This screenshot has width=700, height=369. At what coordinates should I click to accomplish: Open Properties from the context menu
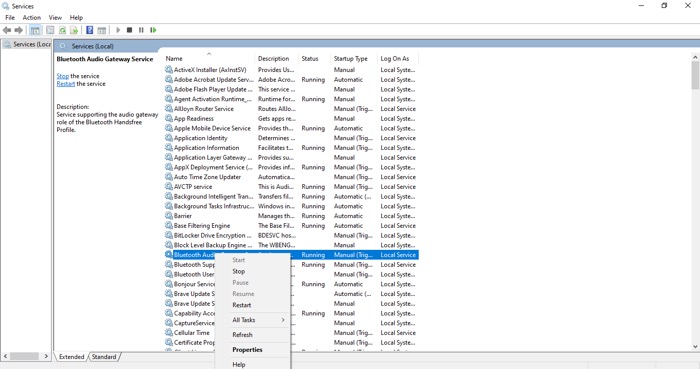click(253, 350)
